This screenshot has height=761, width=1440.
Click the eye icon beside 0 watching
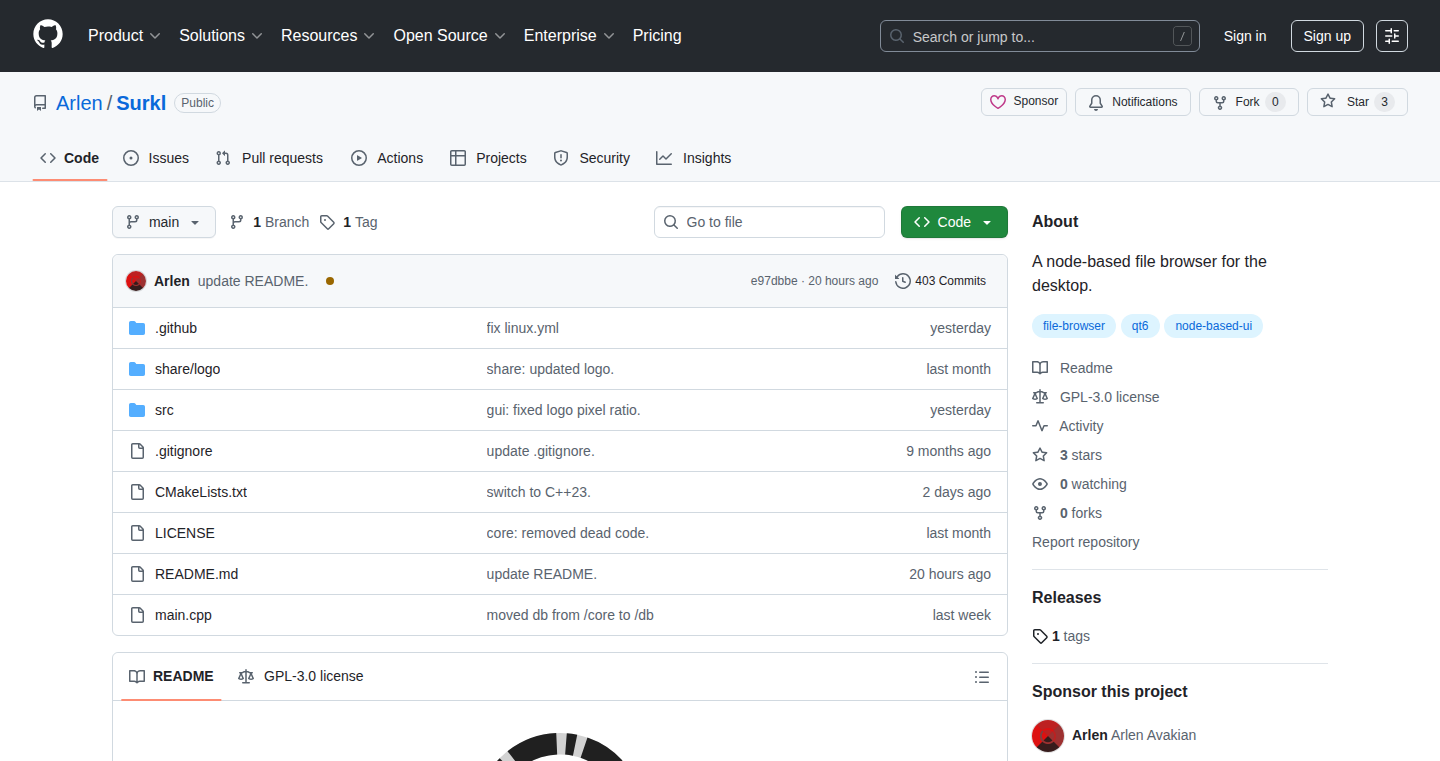point(1040,484)
